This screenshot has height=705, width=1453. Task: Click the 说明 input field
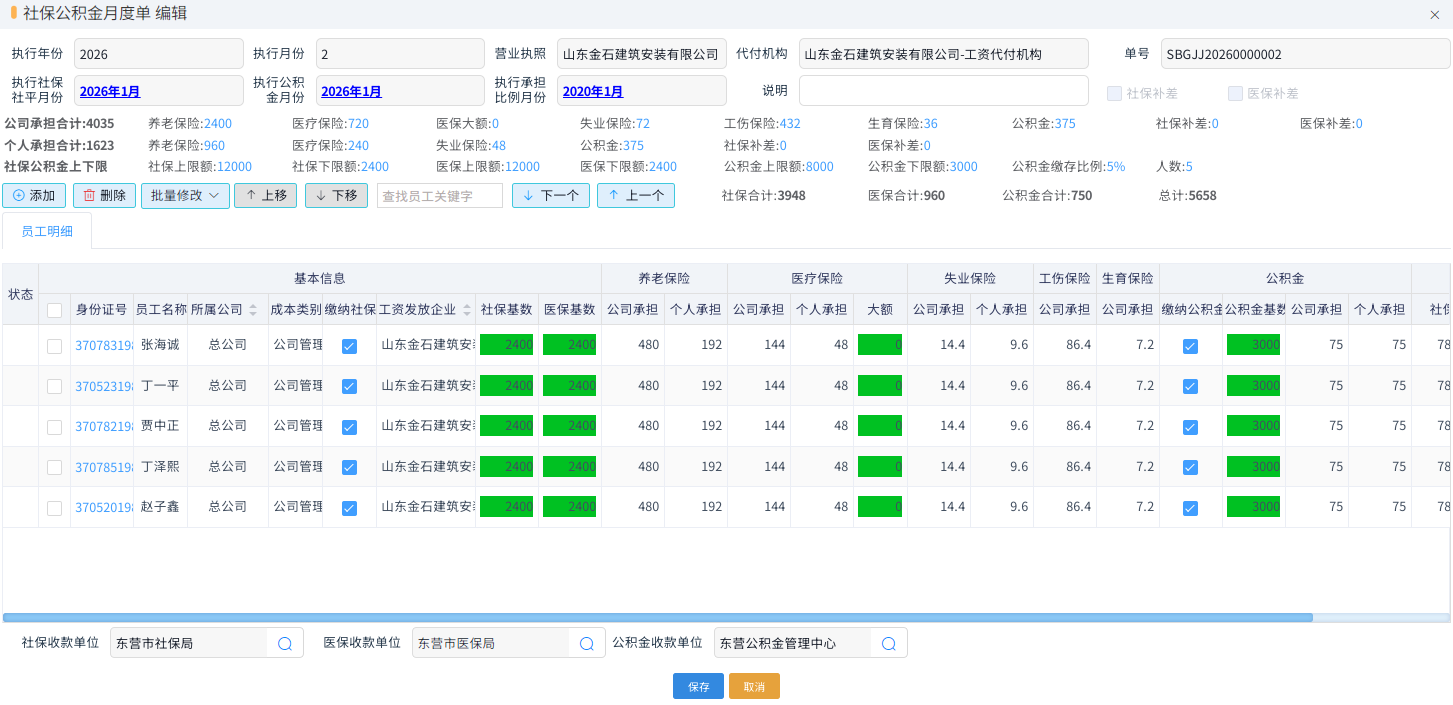click(943, 91)
